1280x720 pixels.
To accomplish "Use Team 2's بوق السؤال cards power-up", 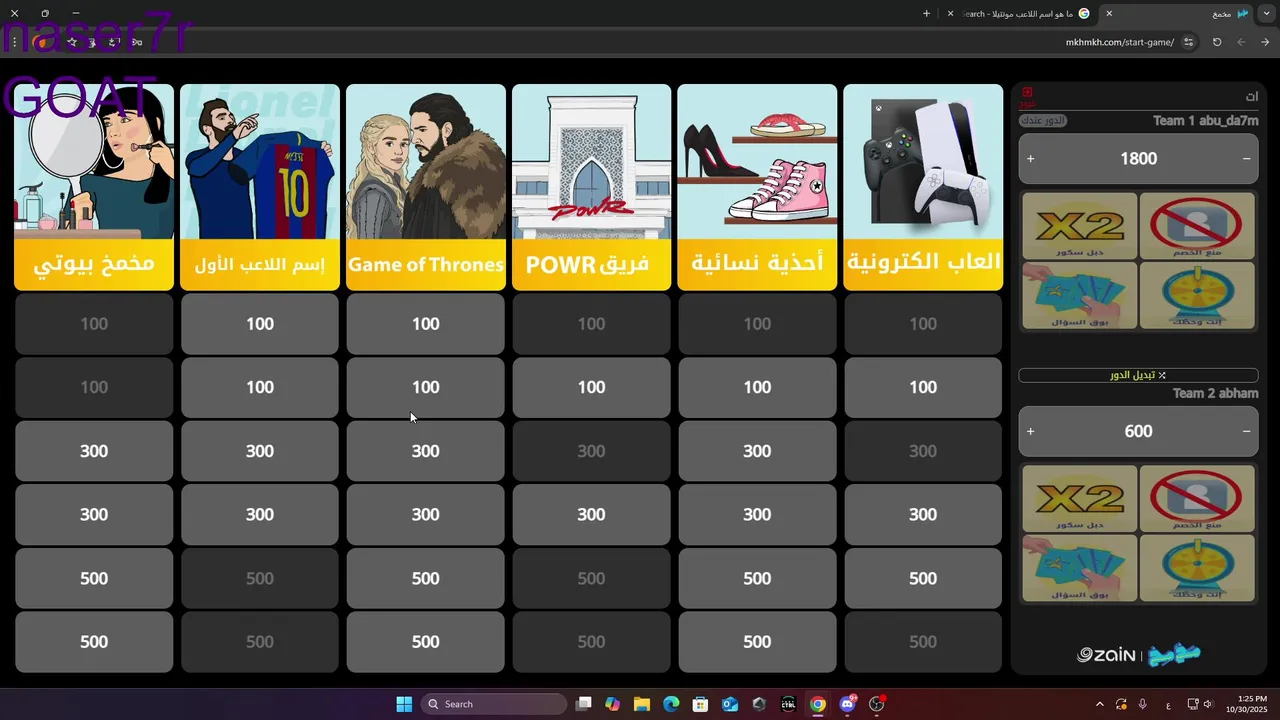I will (1080, 568).
